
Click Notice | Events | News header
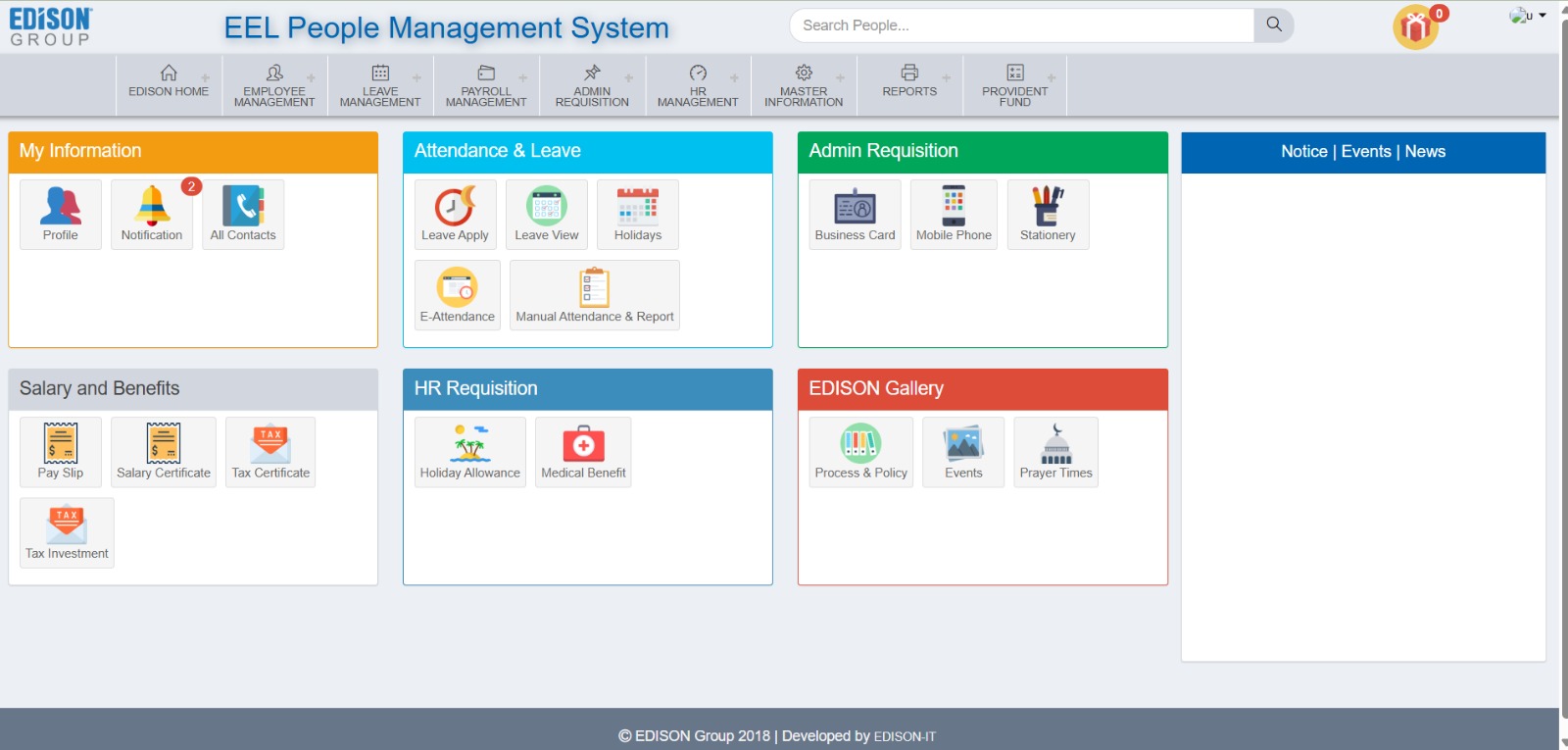[1363, 152]
